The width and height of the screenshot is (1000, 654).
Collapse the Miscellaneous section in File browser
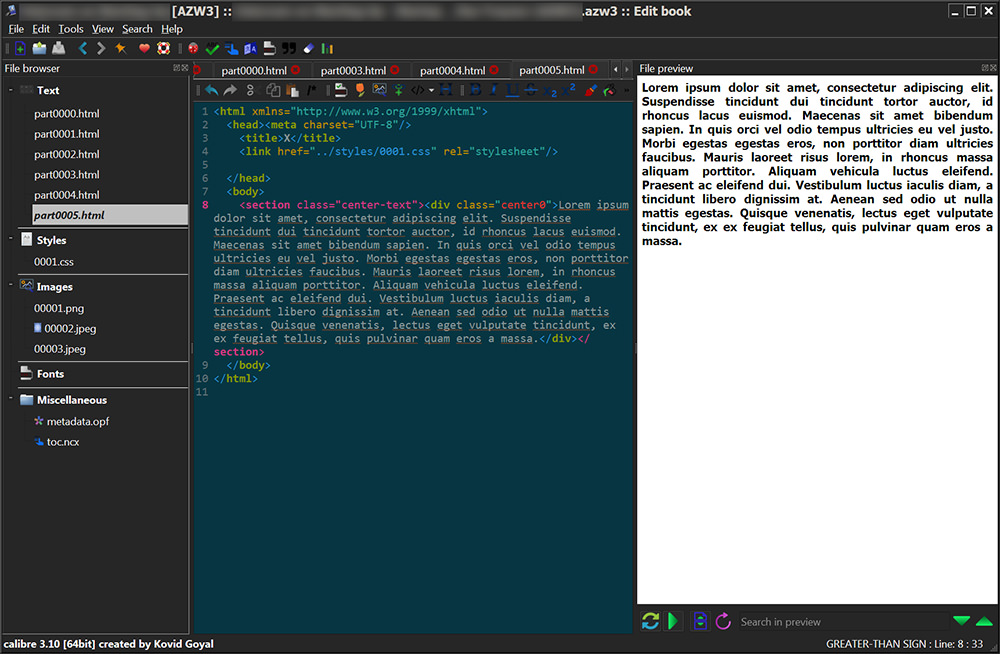point(10,400)
